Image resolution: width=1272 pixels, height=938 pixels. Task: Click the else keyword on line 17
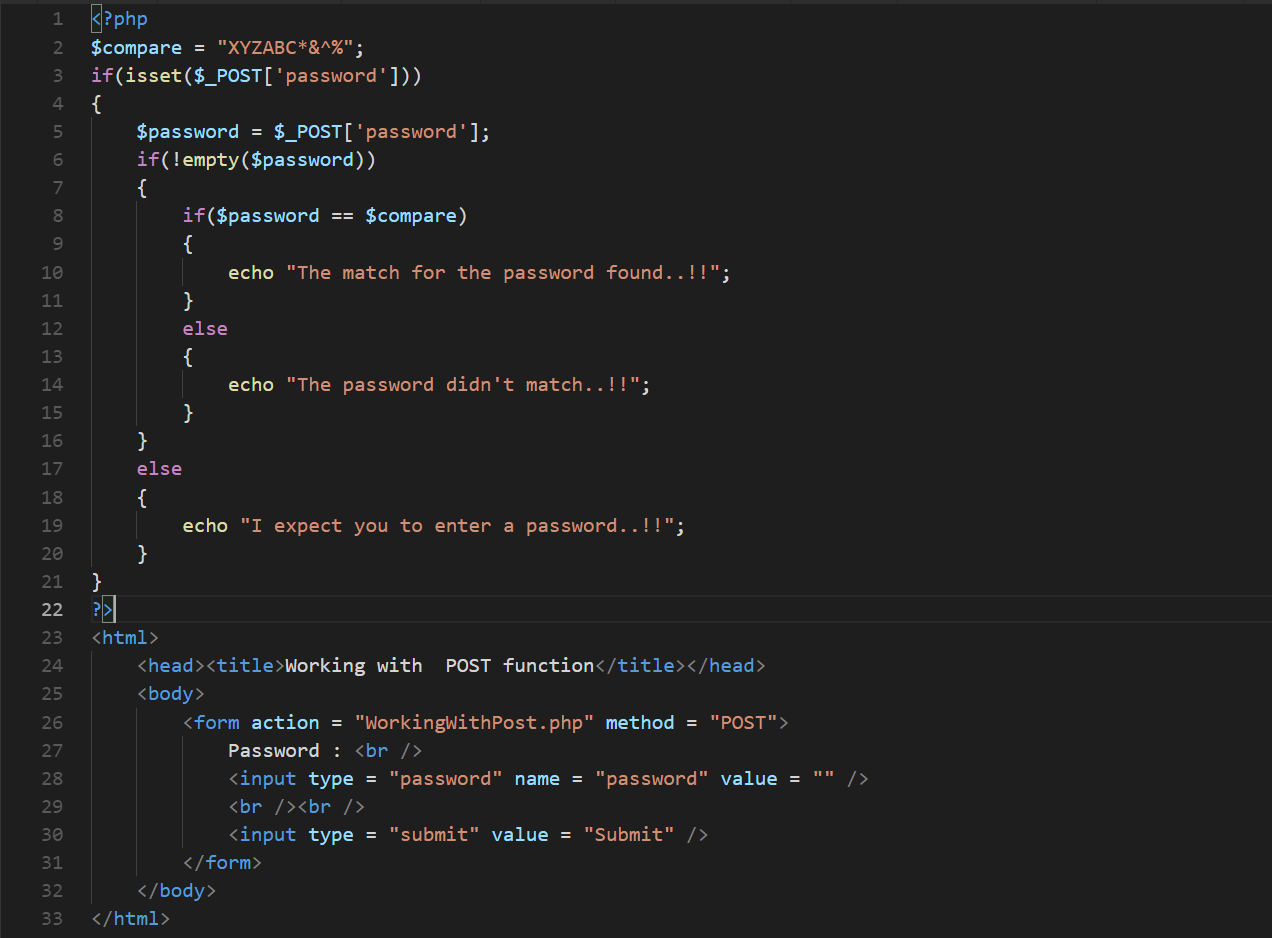click(159, 468)
